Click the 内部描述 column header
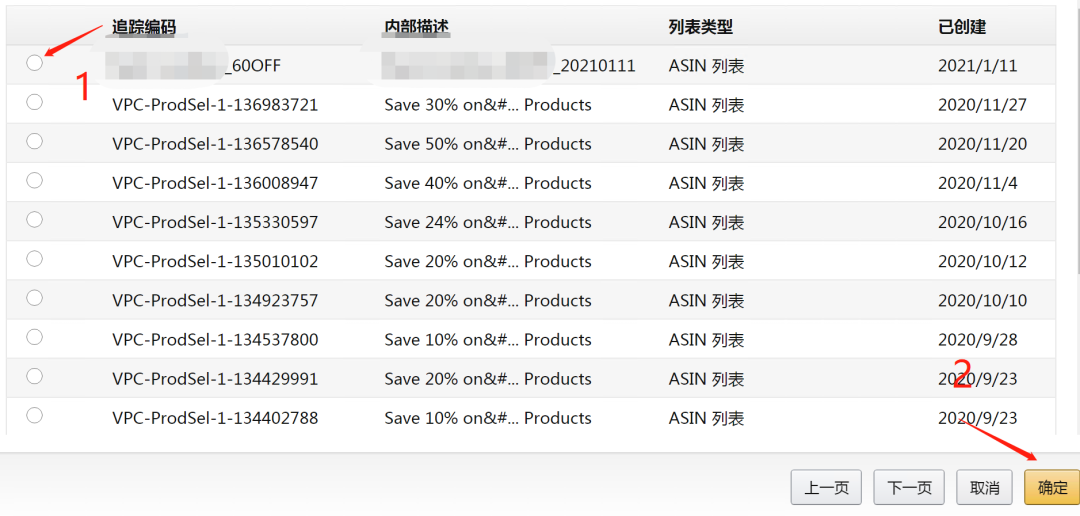The width and height of the screenshot is (1080, 516). pyautogui.click(x=416, y=27)
